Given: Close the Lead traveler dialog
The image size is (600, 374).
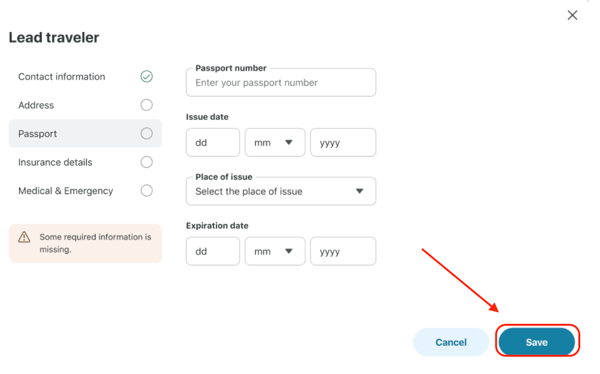Looking at the screenshot, I should pos(572,15).
